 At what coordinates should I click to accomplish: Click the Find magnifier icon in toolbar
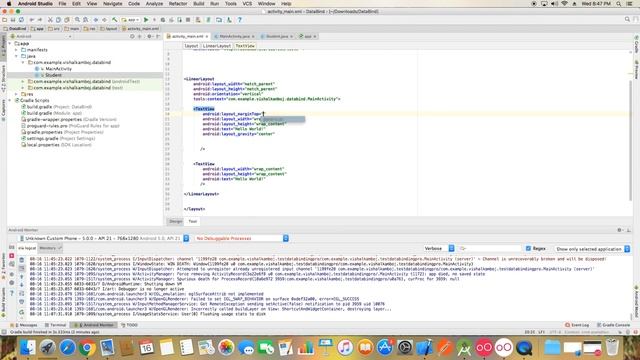pyautogui.click(x=77, y=20)
